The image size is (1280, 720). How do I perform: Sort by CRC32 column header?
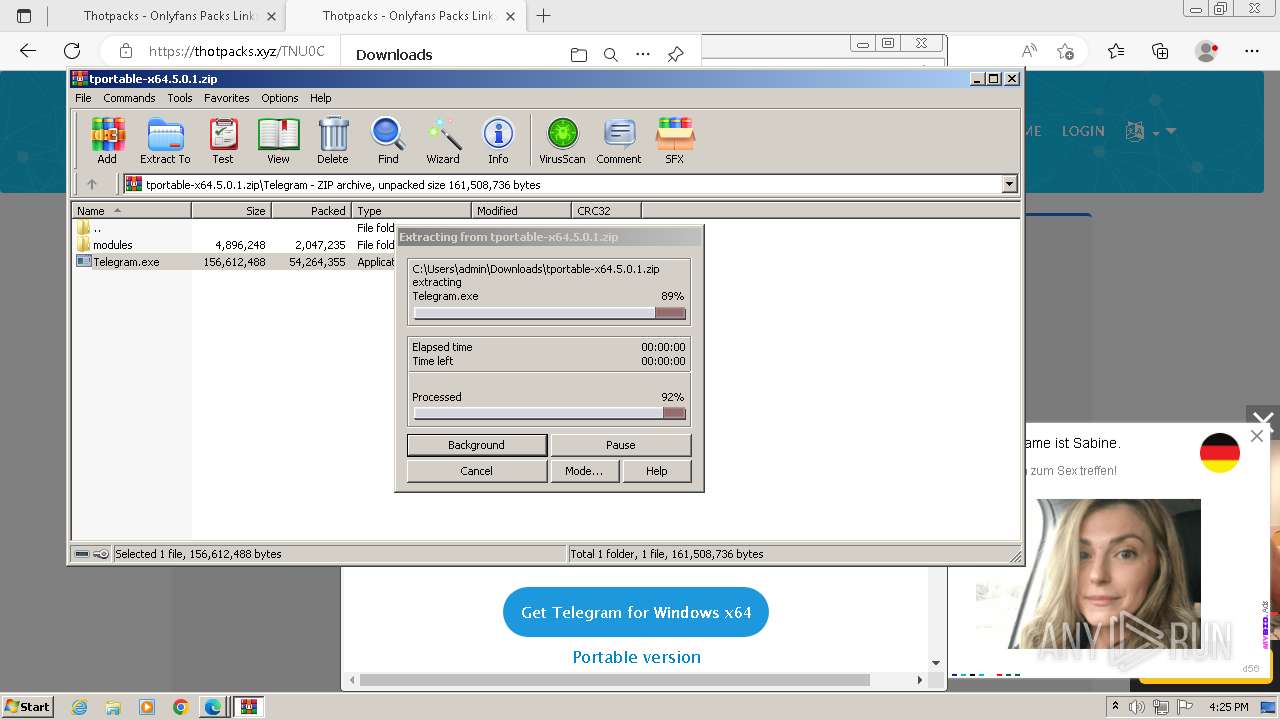click(x=606, y=210)
